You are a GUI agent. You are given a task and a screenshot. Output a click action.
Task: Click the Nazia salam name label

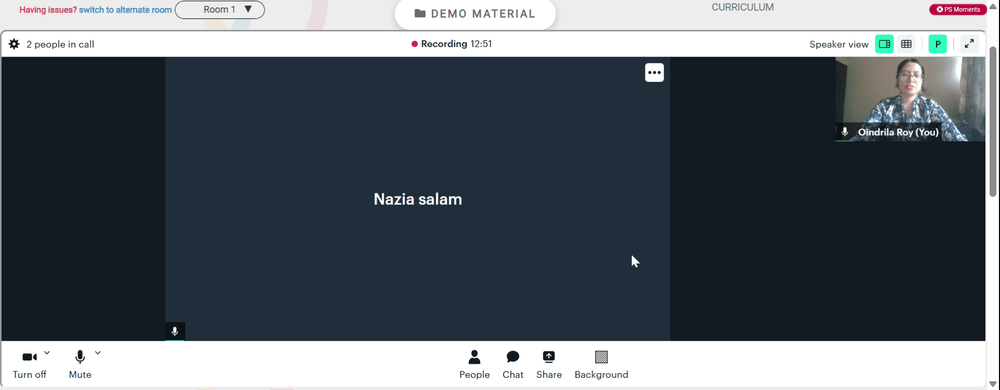coord(418,199)
